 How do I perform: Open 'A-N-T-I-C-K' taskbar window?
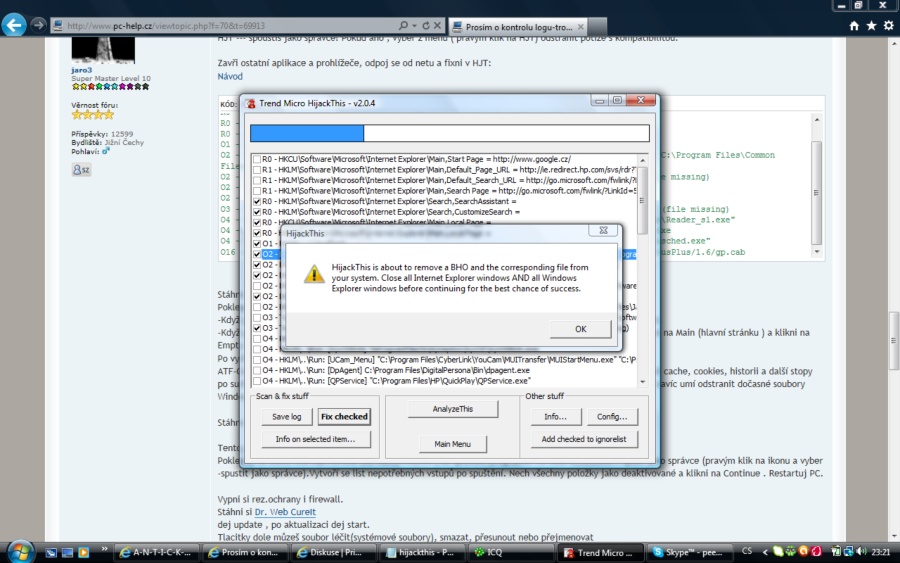(x=156, y=552)
